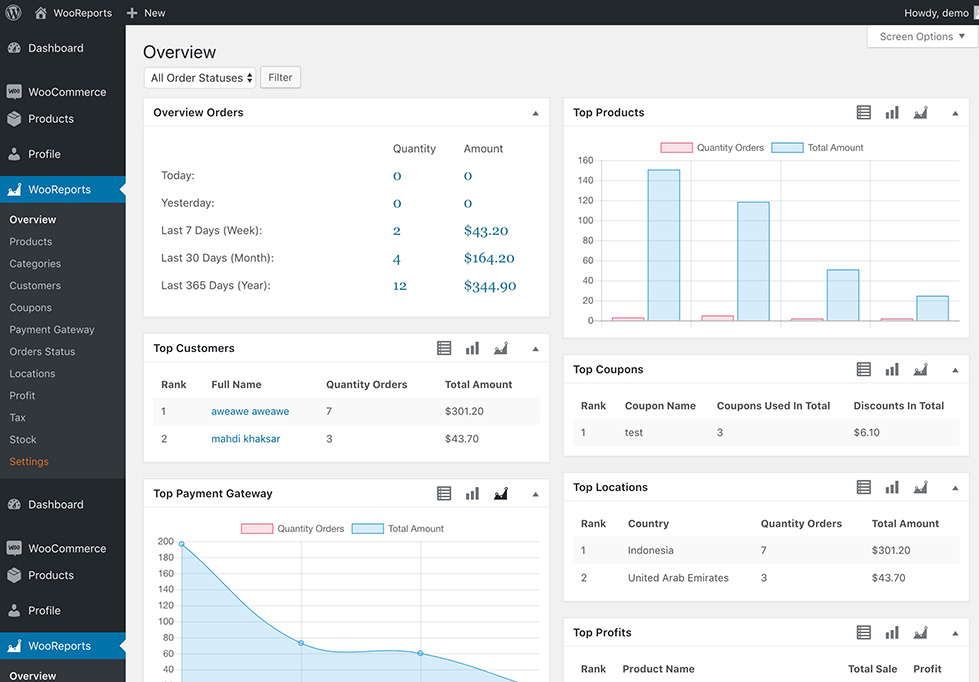979x682 pixels.
Task: Go to Settings in WooReports submenu
Action: click(x=29, y=462)
